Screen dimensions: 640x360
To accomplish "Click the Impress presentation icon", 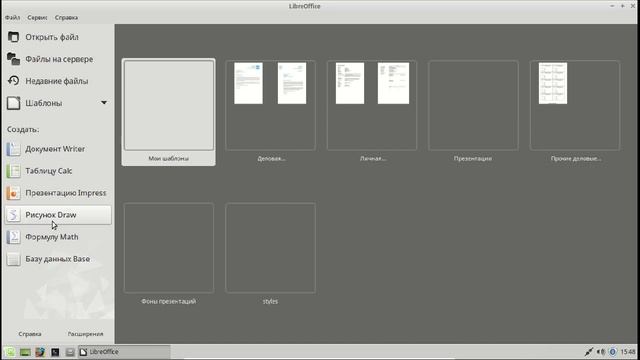I will 13,193.
